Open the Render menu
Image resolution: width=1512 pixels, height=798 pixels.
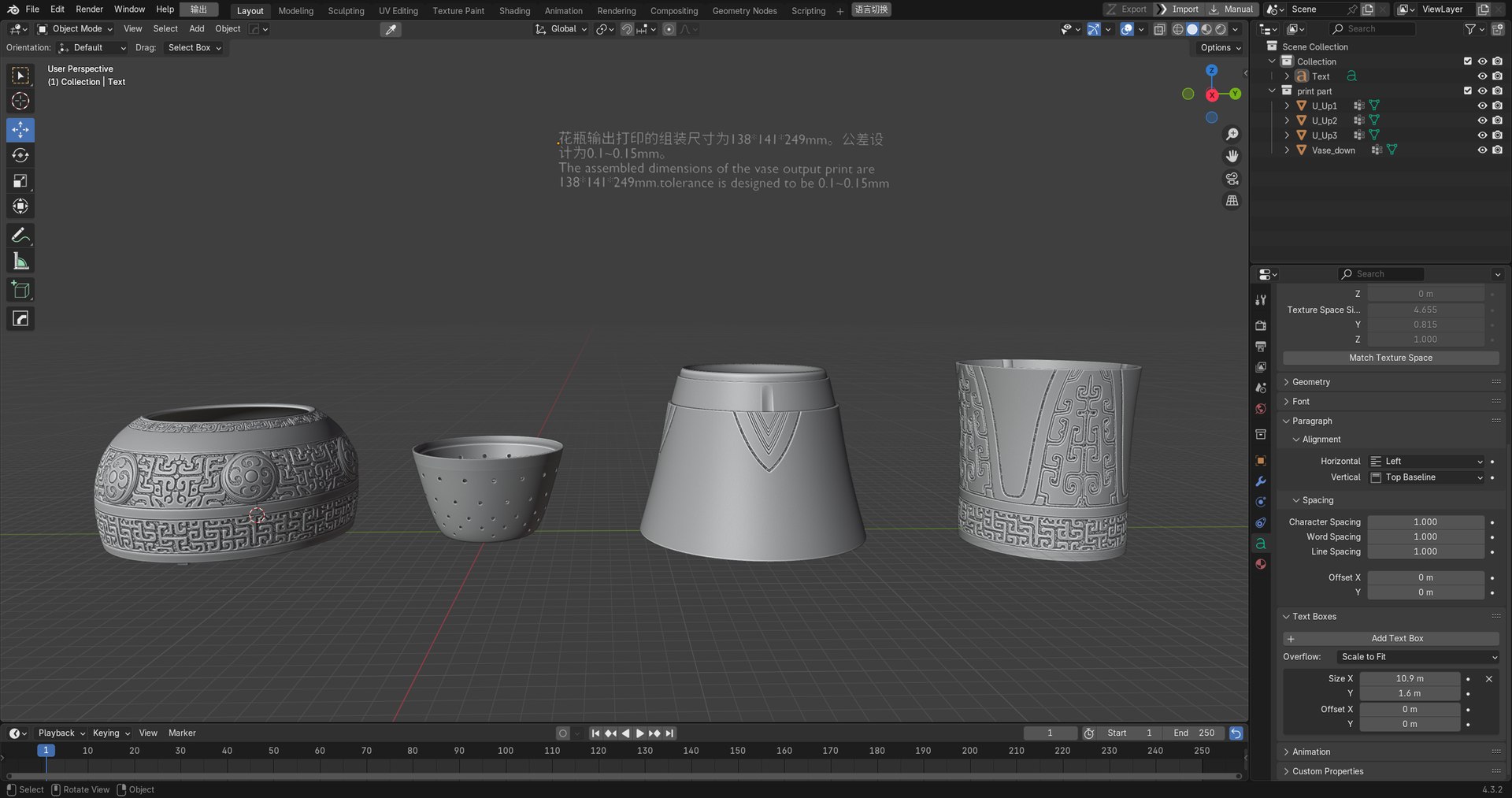[x=89, y=9]
